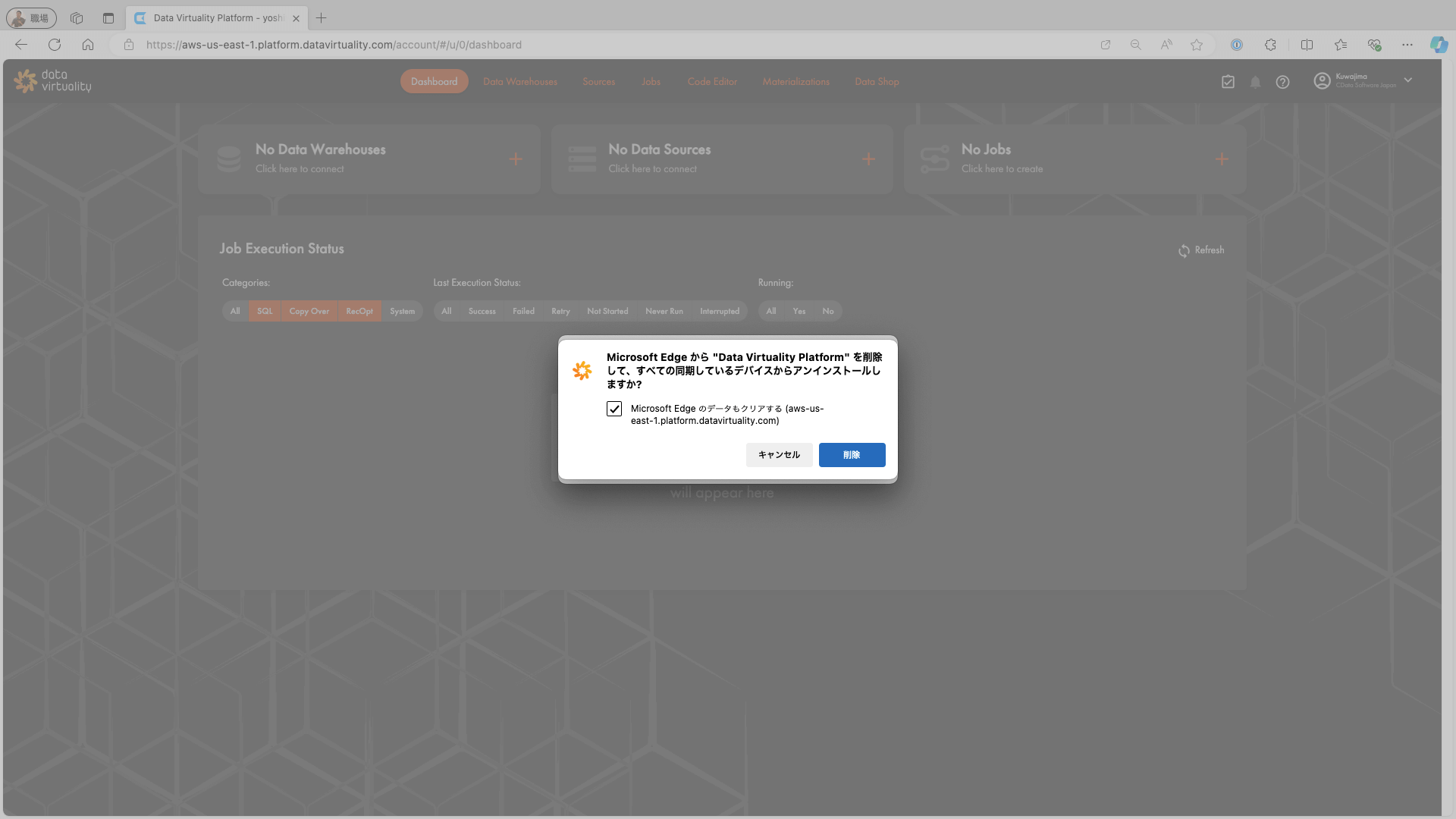Open the work profile button 職場

click(x=31, y=17)
